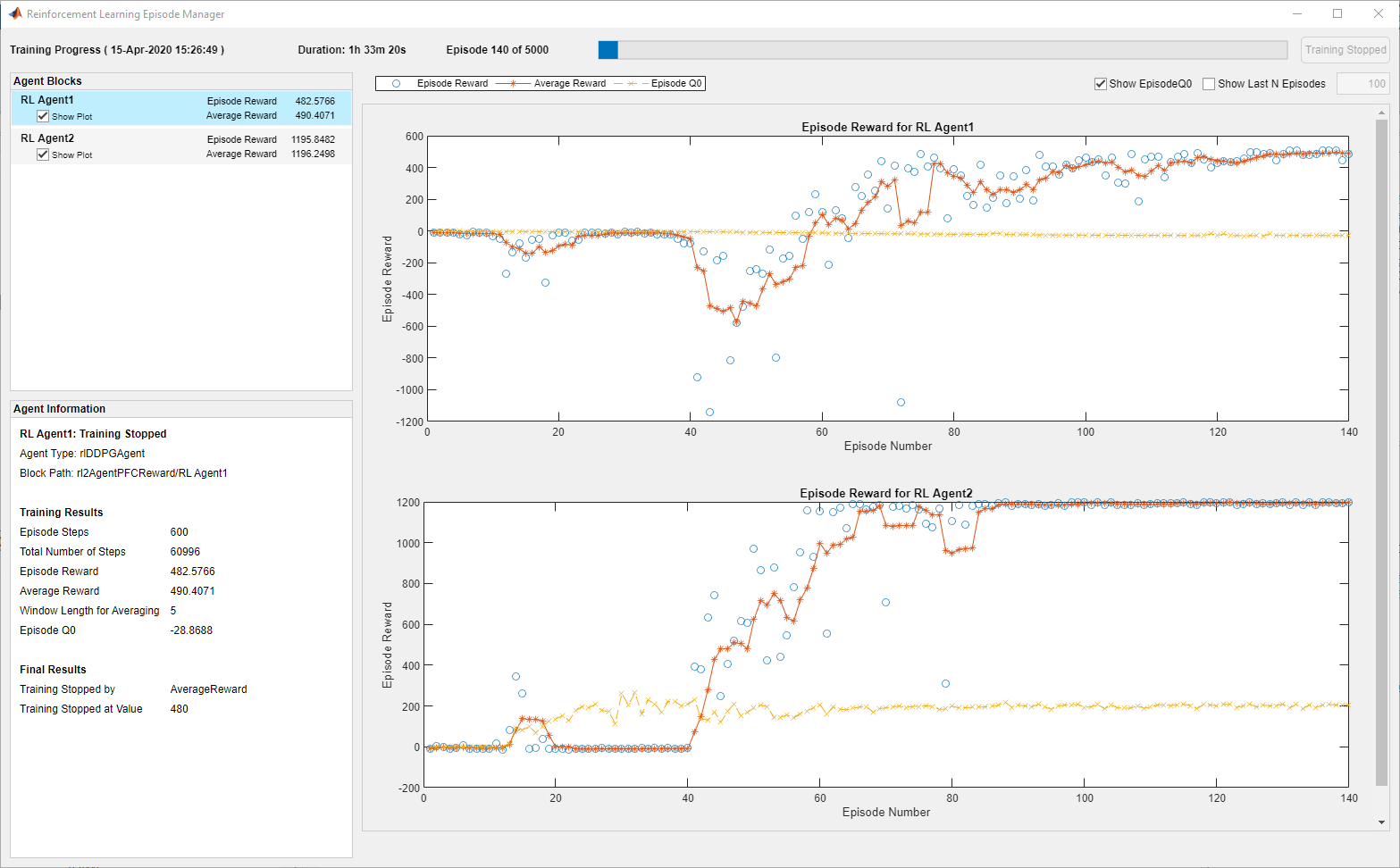Image resolution: width=1400 pixels, height=868 pixels.
Task: Click the Agent Type rlDDPGAgent line
Action: (82, 454)
